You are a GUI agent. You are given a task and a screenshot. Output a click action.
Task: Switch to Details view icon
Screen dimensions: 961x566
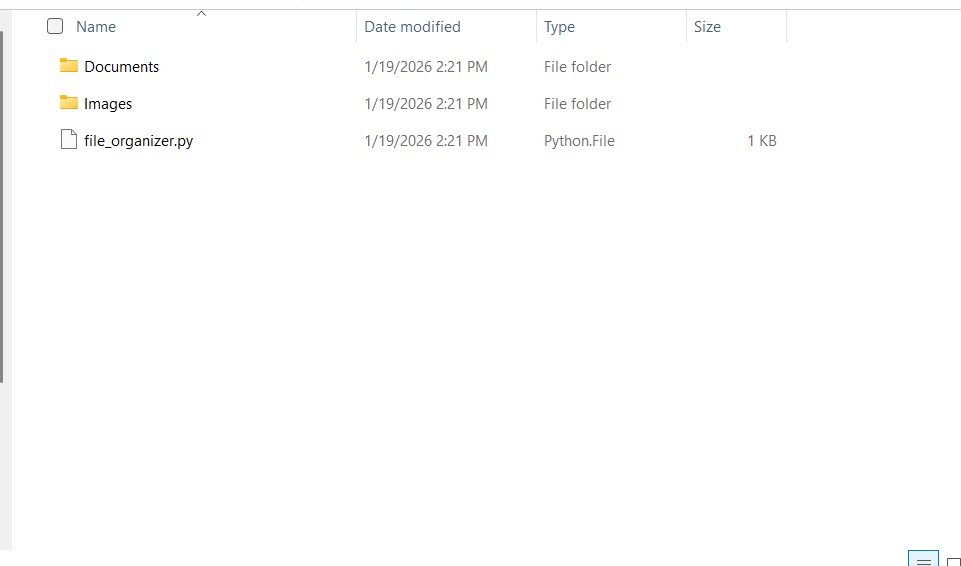coord(923,559)
